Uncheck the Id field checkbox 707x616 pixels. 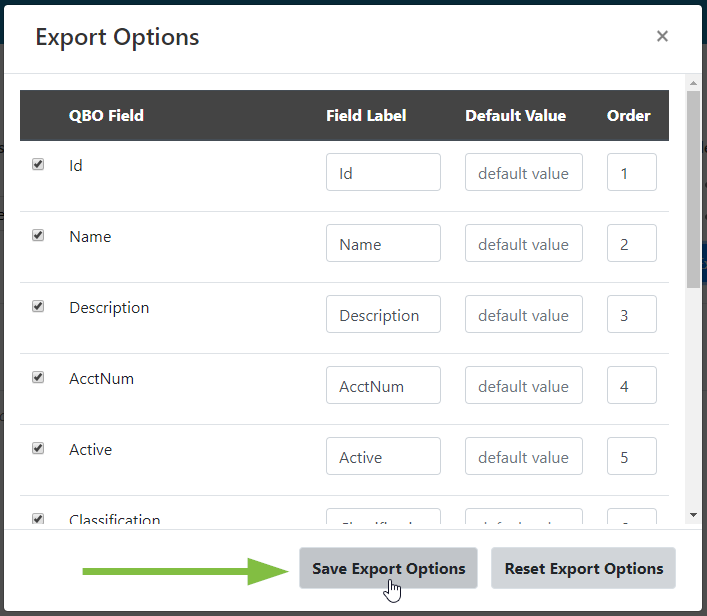(x=38, y=164)
